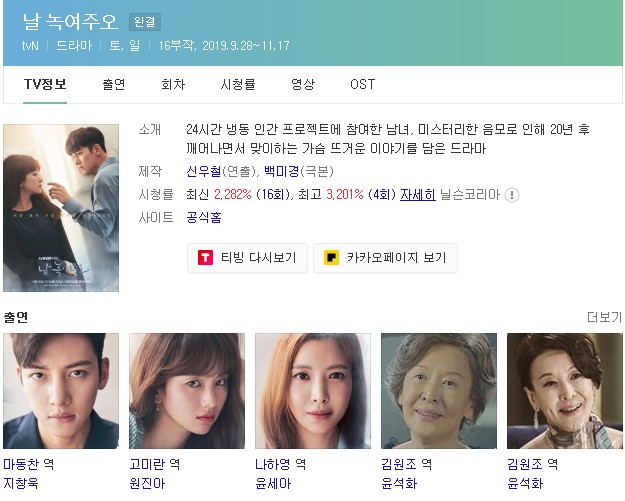Click the 나하영 역 role link
Image resolution: width=625 pixels, height=501 pixels.
pos(280,464)
